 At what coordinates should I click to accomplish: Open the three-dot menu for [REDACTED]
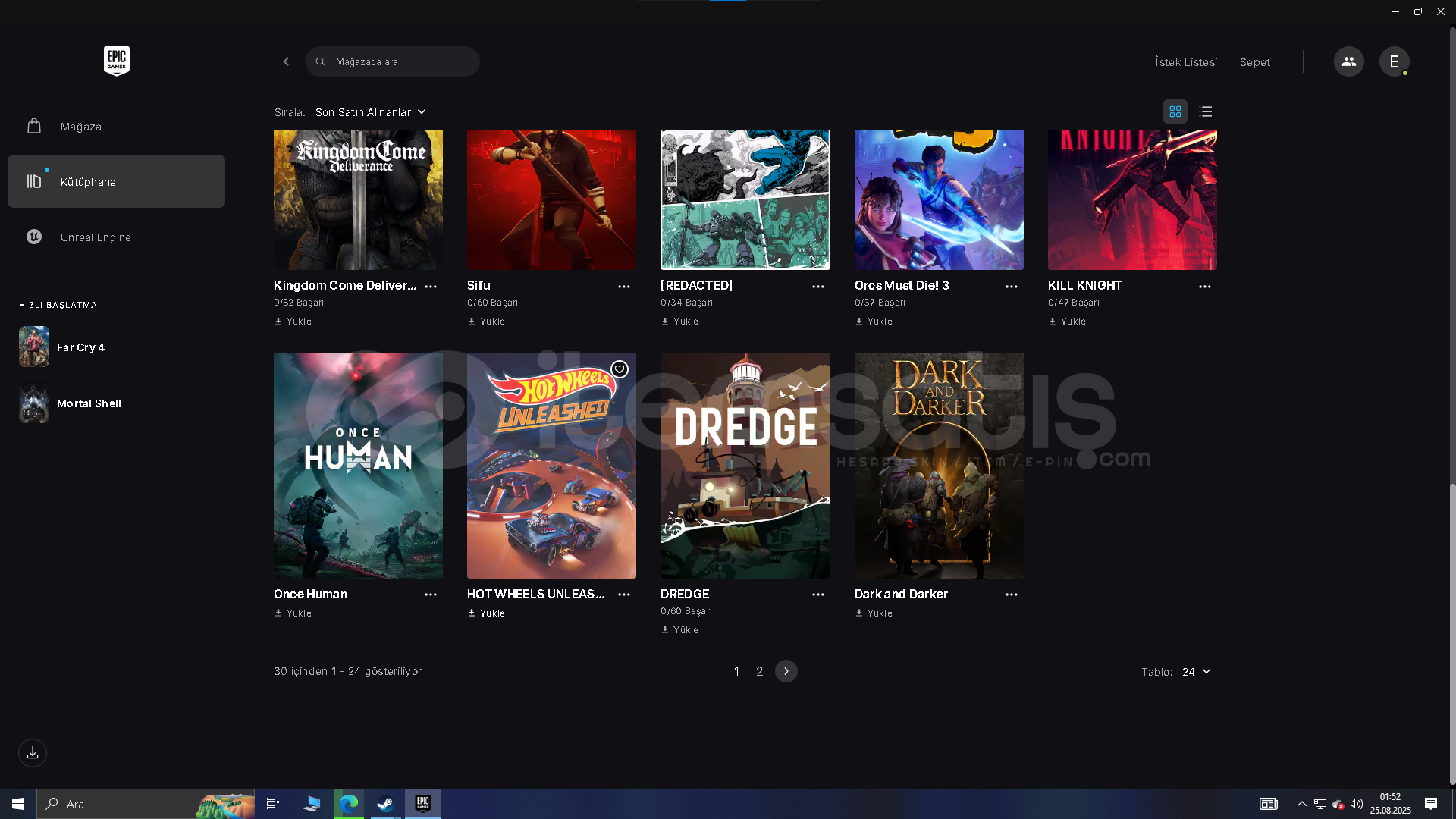818,286
